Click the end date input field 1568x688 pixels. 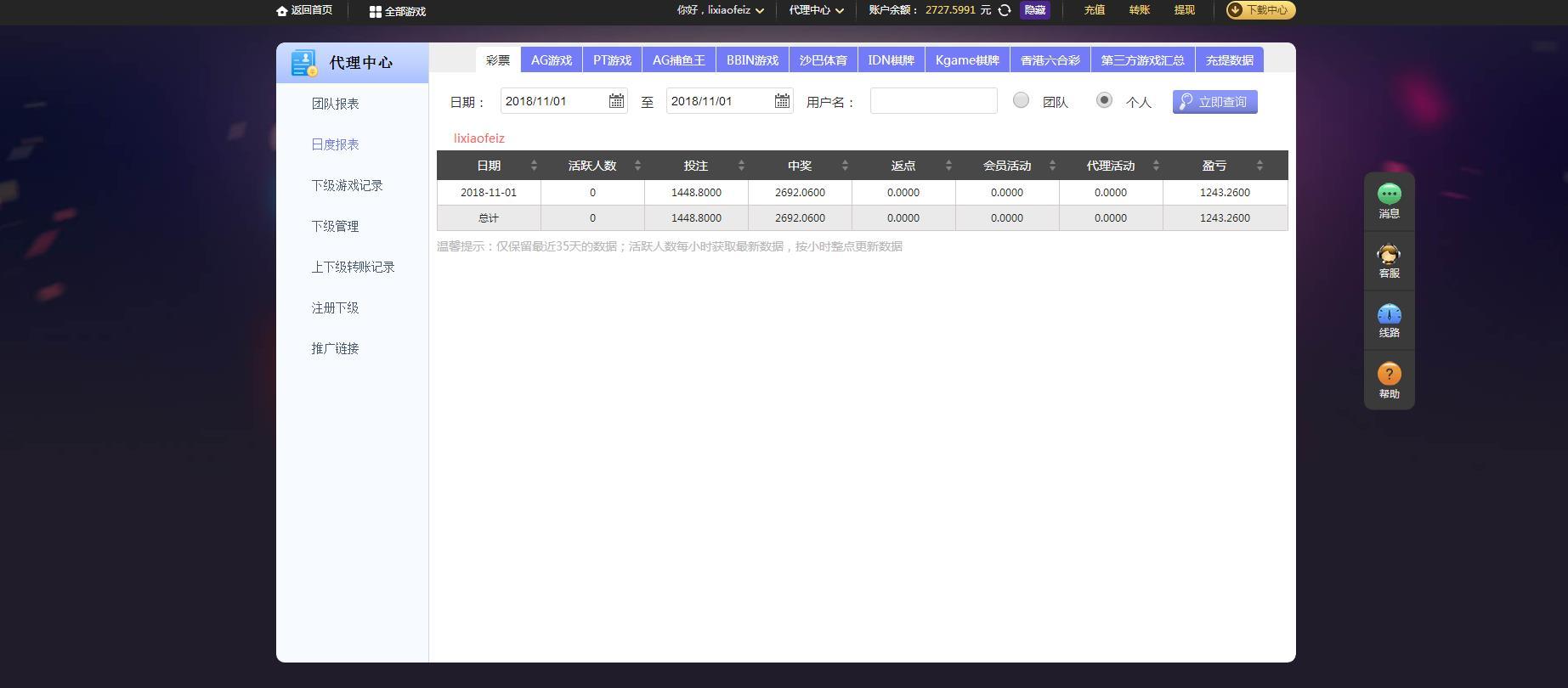[730, 101]
